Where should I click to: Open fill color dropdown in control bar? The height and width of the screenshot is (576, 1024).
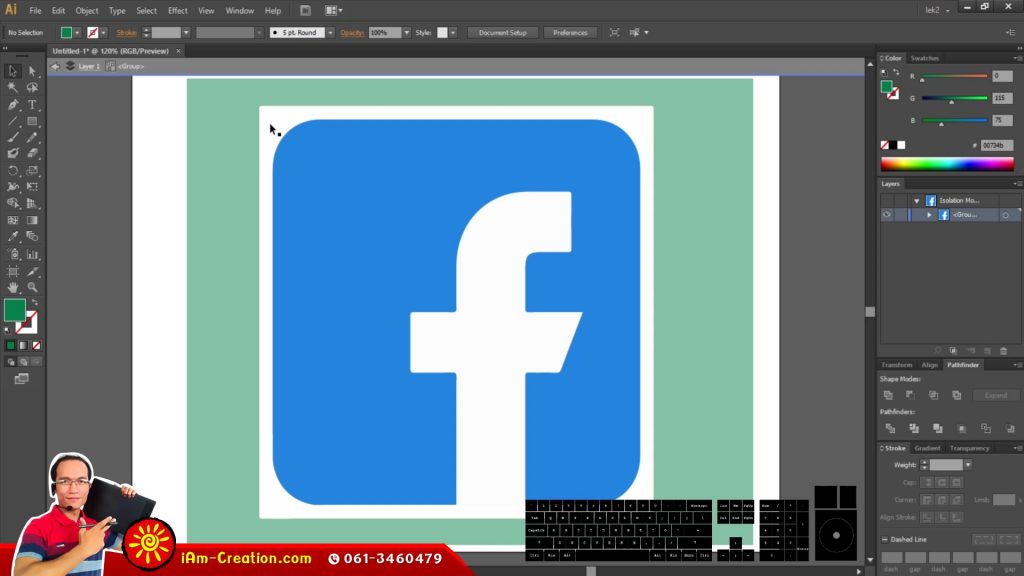point(77,33)
